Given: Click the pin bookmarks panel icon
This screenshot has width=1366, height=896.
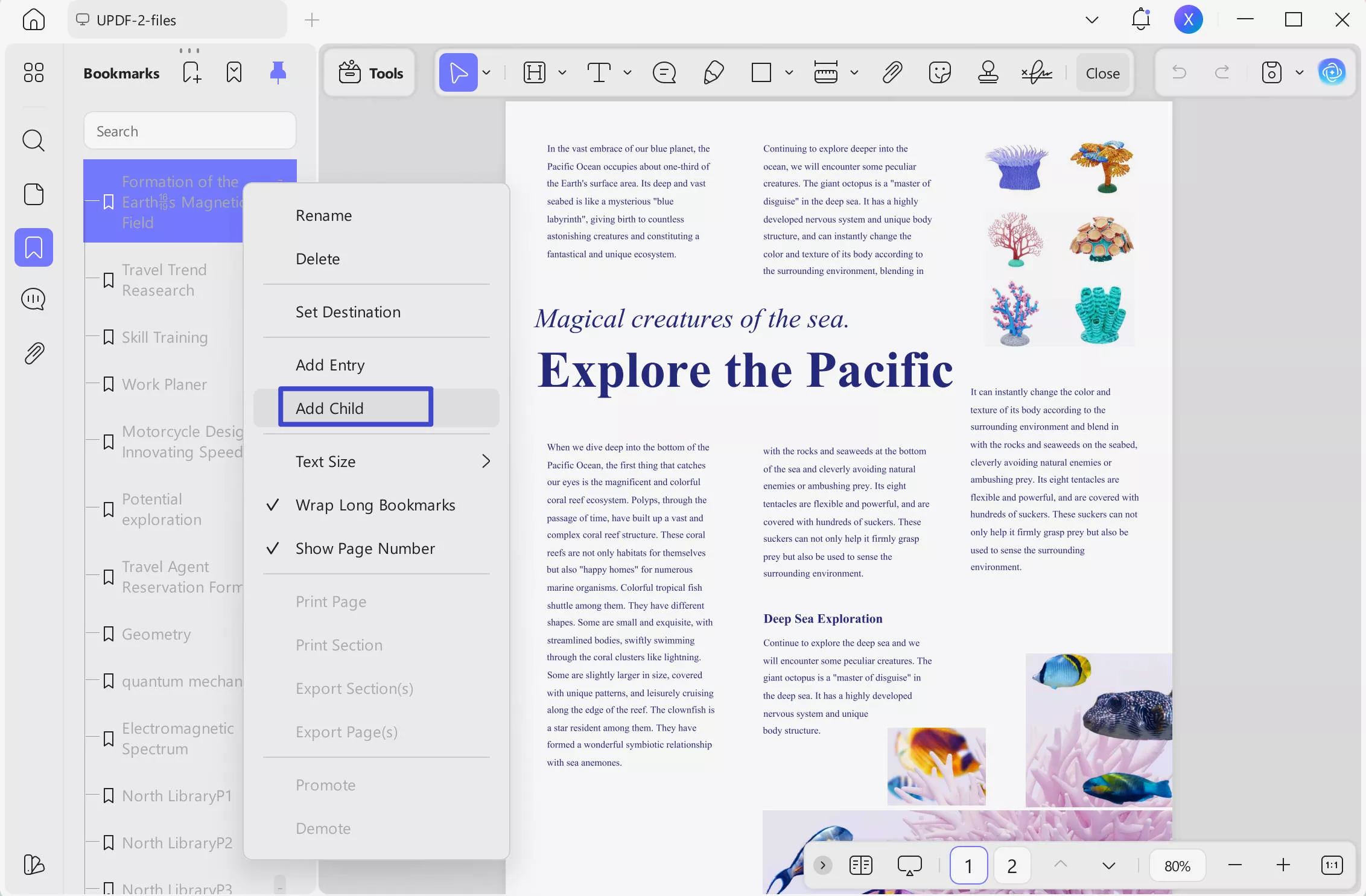Looking at the screenshot, I should (x=278, y=73).
